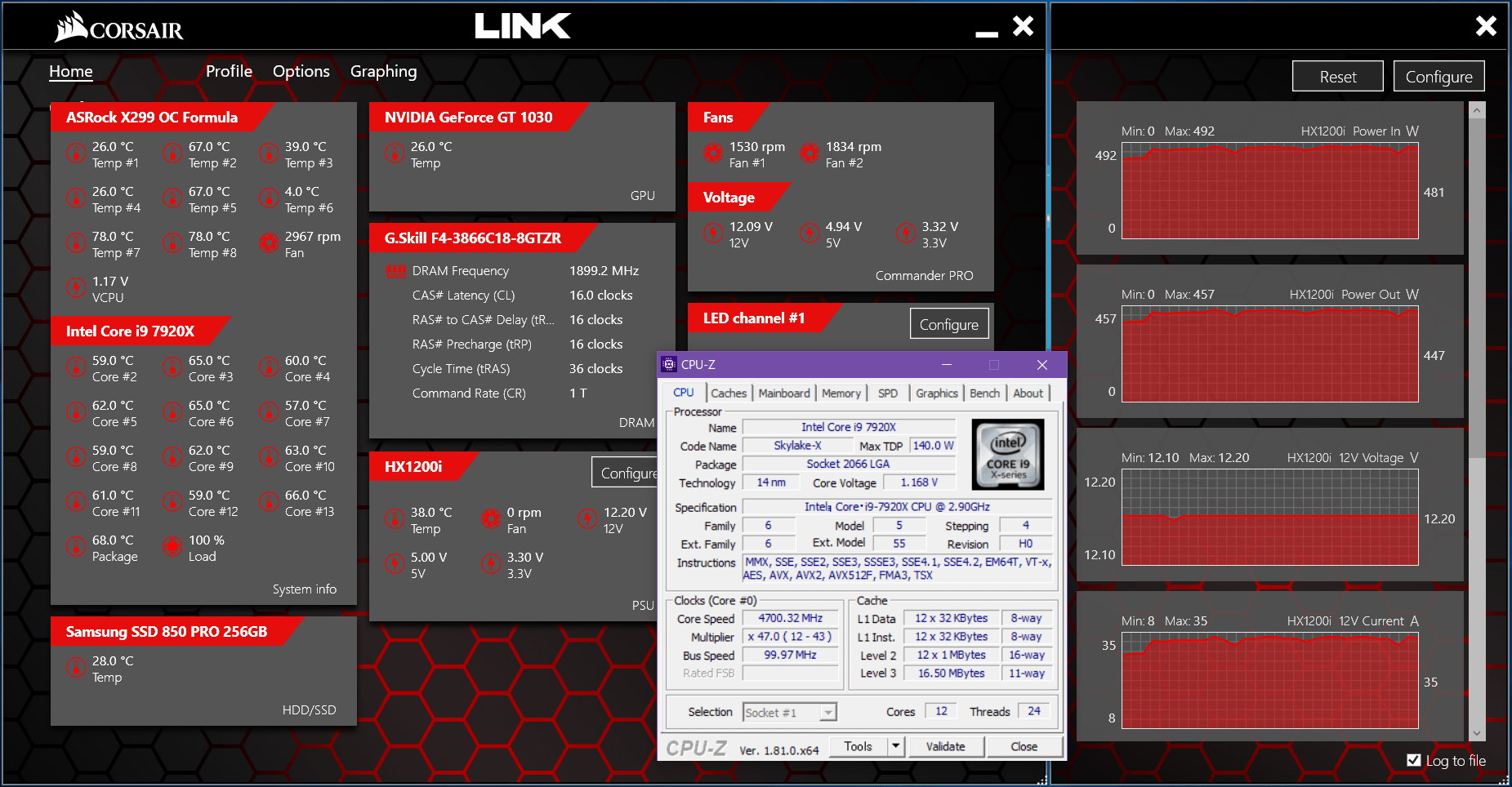Click the graph panel scrollbar down arrow
1512x787 pixels.
click(x=1477, y=733)
